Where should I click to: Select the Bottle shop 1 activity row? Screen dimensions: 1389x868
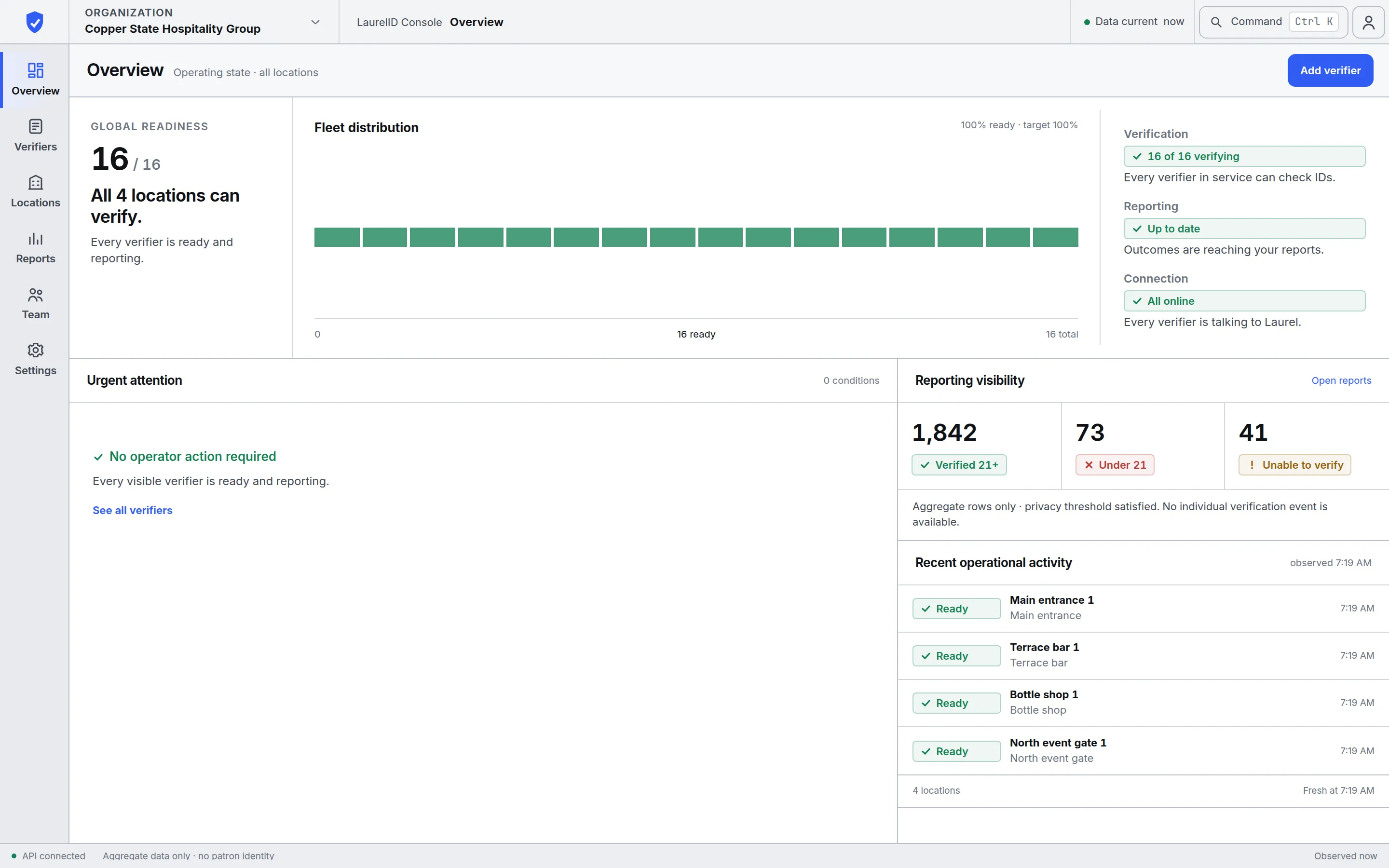[x=1143, y=703]
